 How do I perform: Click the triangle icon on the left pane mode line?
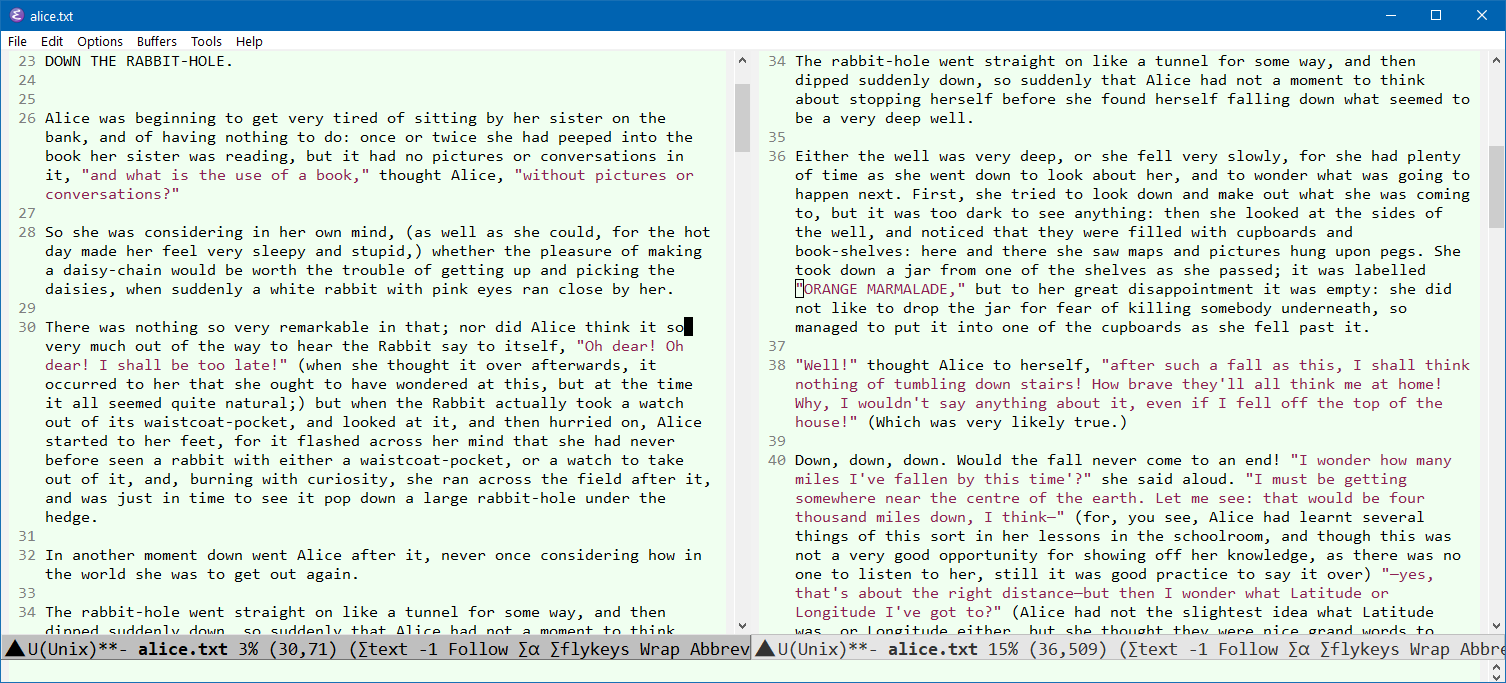pos(14,648)
